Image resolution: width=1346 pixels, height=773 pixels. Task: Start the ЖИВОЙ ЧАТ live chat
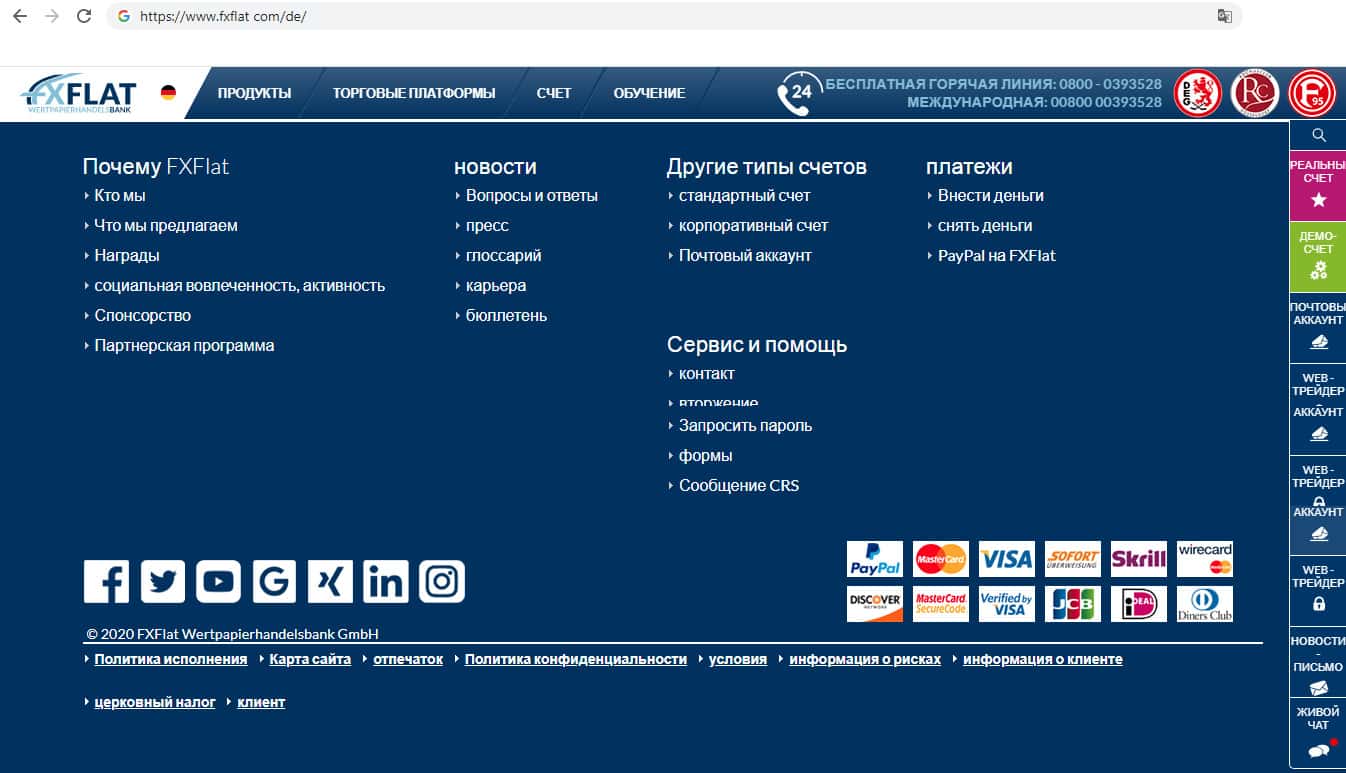point(1318,733)
